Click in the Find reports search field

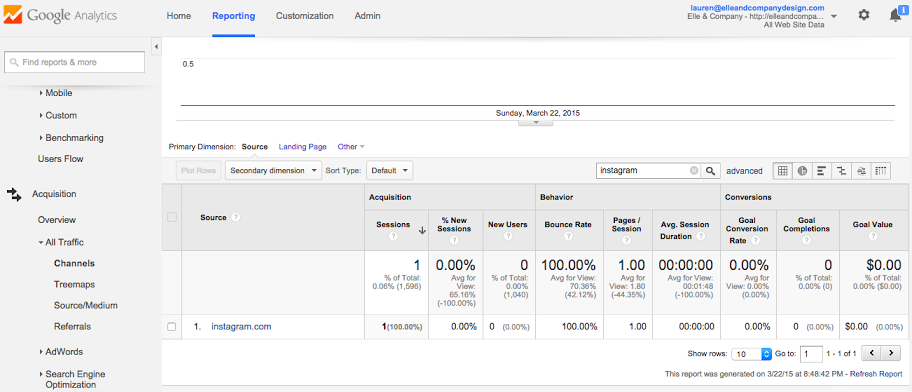(74, 62)
